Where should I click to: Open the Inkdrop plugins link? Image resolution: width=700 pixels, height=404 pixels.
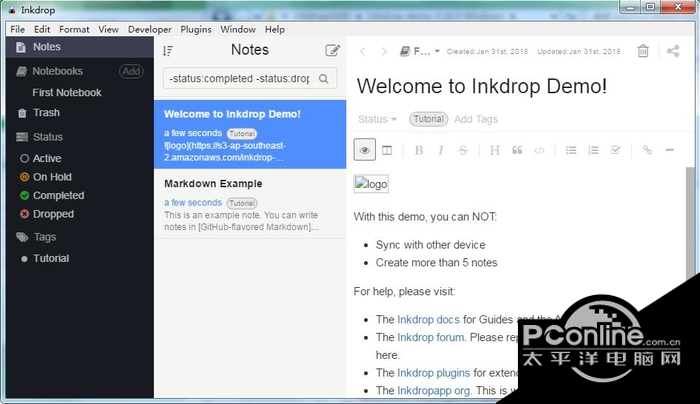433,373
